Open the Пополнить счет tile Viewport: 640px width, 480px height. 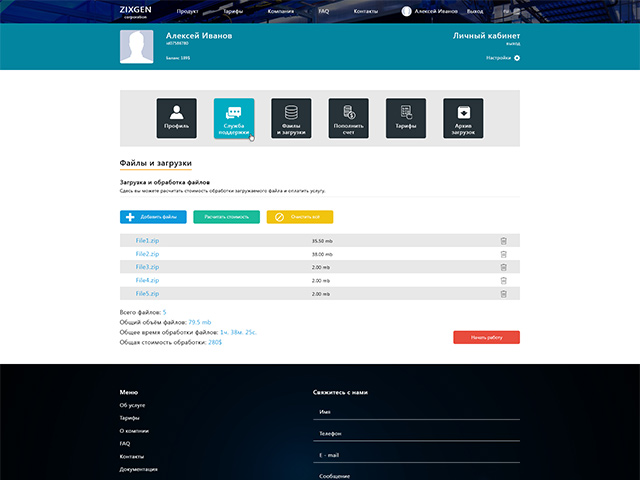[x=349, y=118]
